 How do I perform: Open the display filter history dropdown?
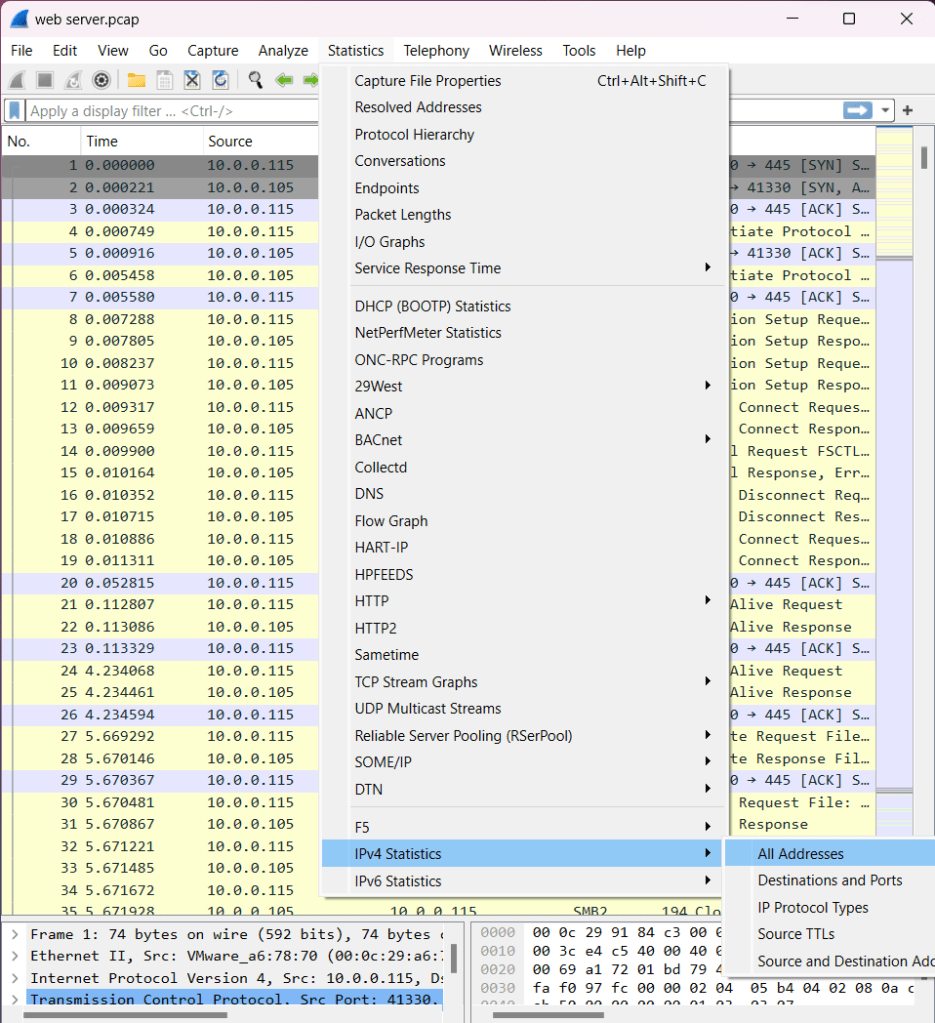(x=885, y=111)
